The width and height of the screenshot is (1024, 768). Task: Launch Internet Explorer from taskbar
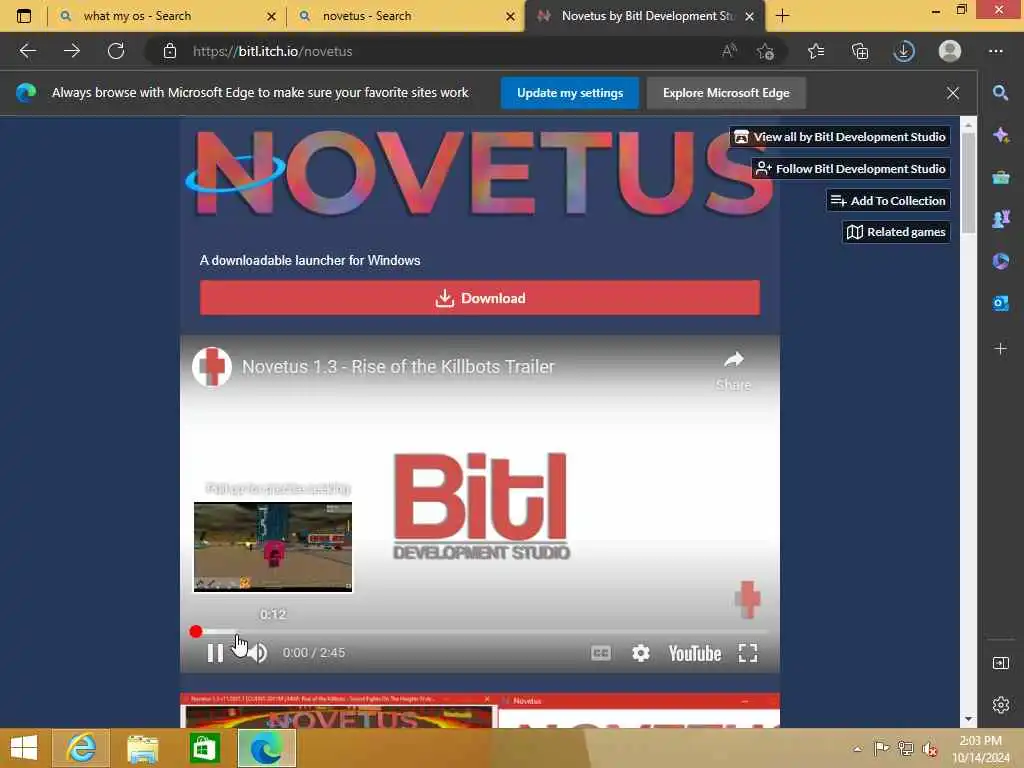(81, 748)
